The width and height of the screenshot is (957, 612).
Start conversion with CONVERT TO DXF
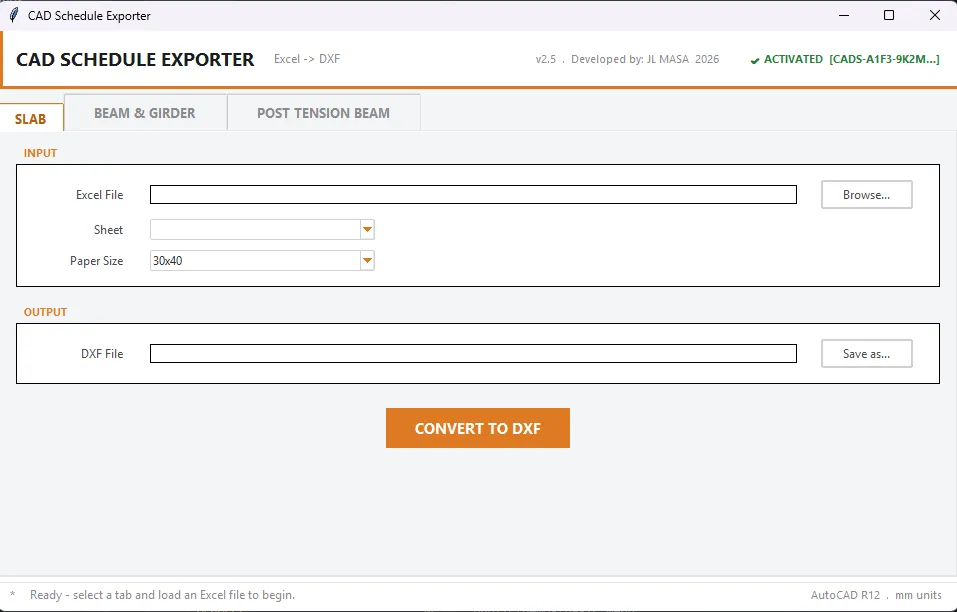click(478, 428)
